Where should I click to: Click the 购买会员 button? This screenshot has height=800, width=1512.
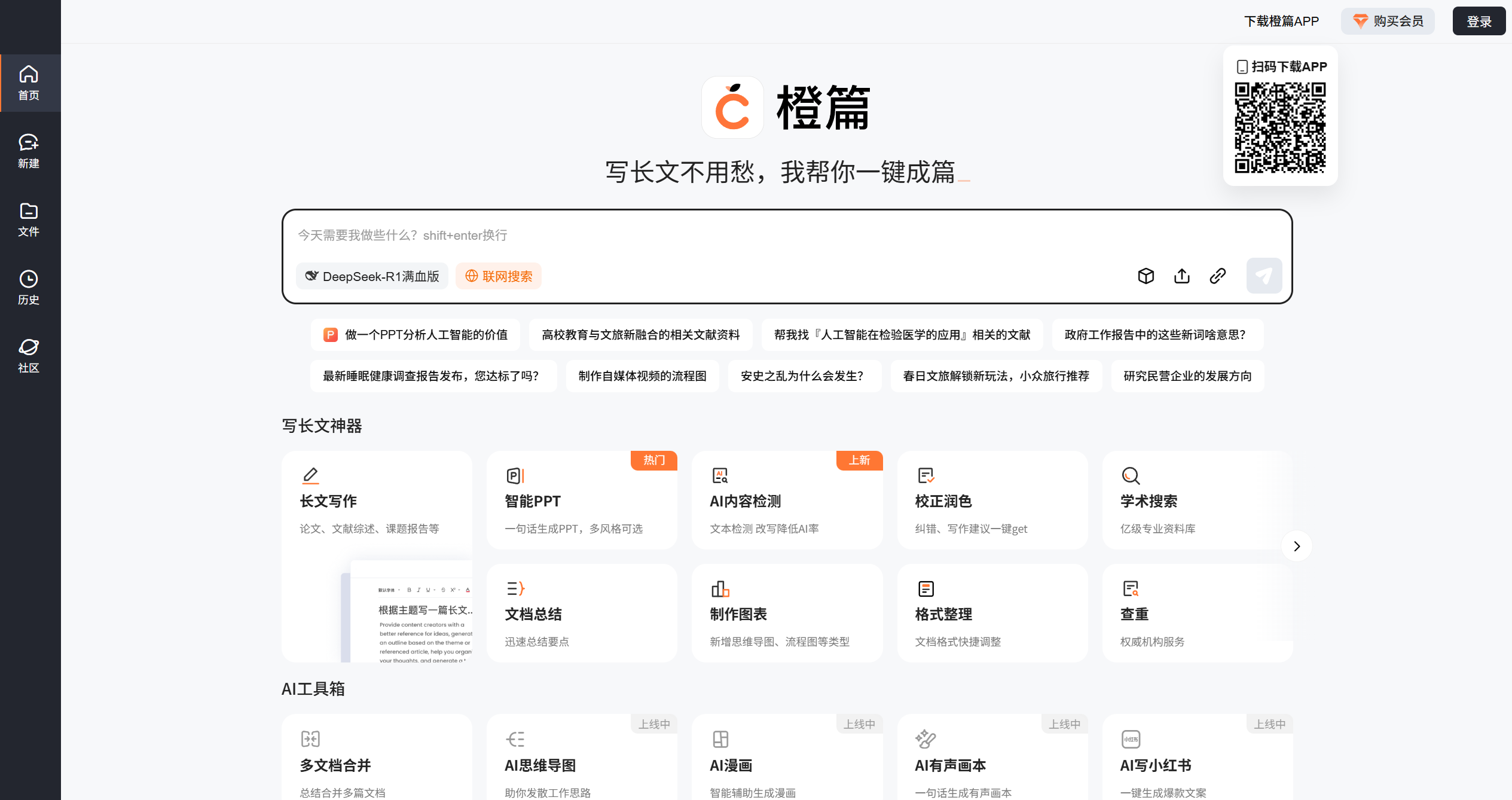pos(1388,22)
